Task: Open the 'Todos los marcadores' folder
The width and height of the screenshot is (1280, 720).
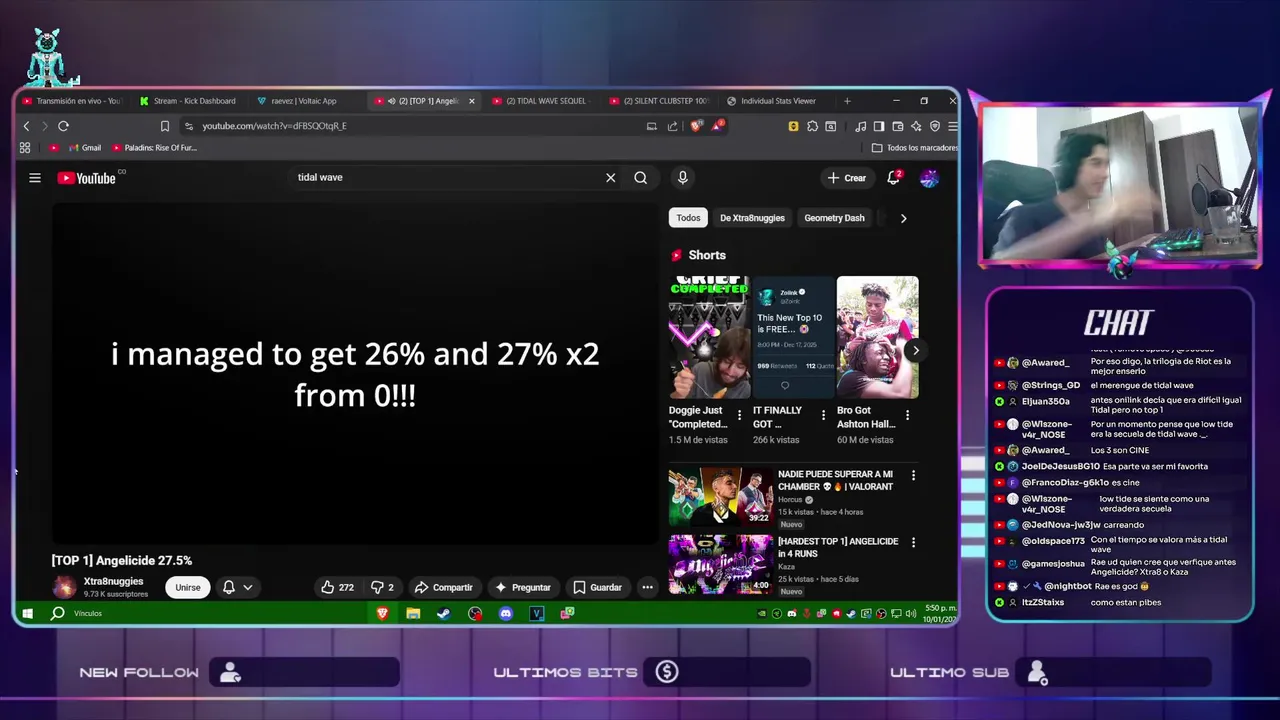Action: pyautogui.click(x=915, y=148)
